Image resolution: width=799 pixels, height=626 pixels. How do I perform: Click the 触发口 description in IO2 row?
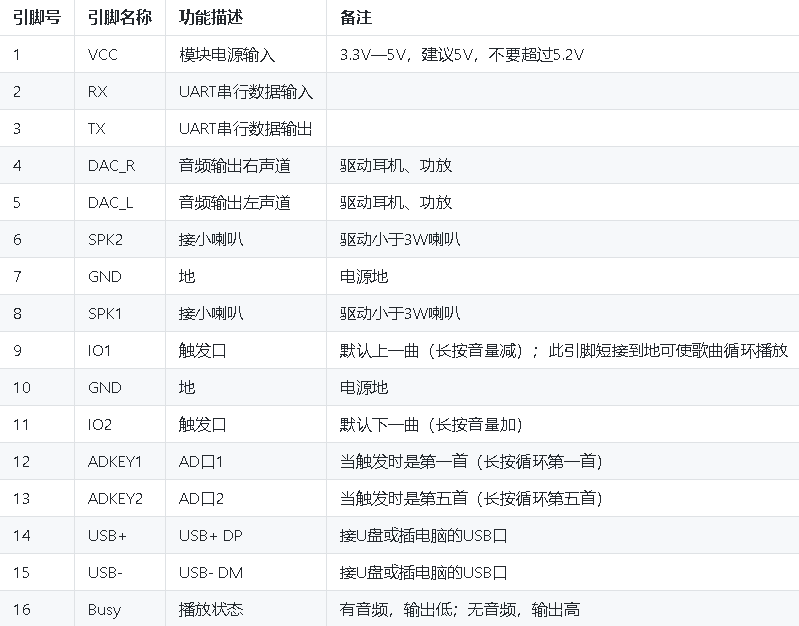click(203, 425)
